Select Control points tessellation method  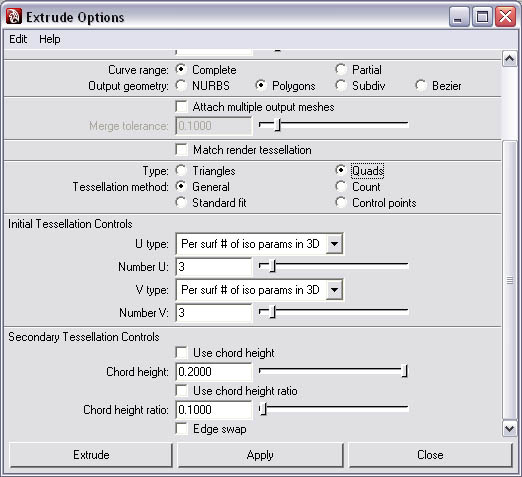341,203
